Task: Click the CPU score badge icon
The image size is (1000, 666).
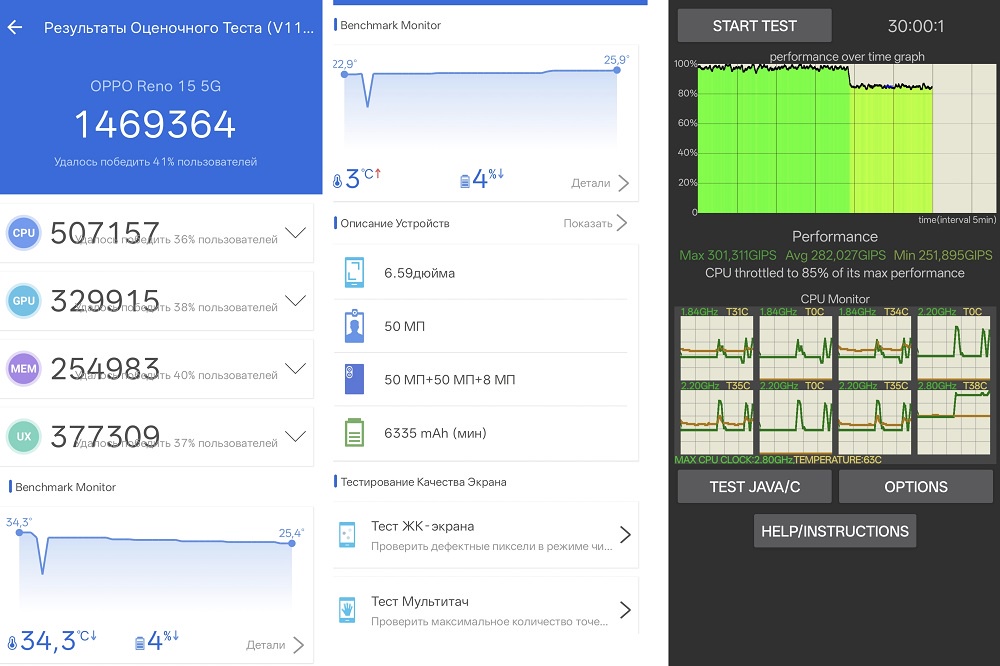Action: [24, 233]
